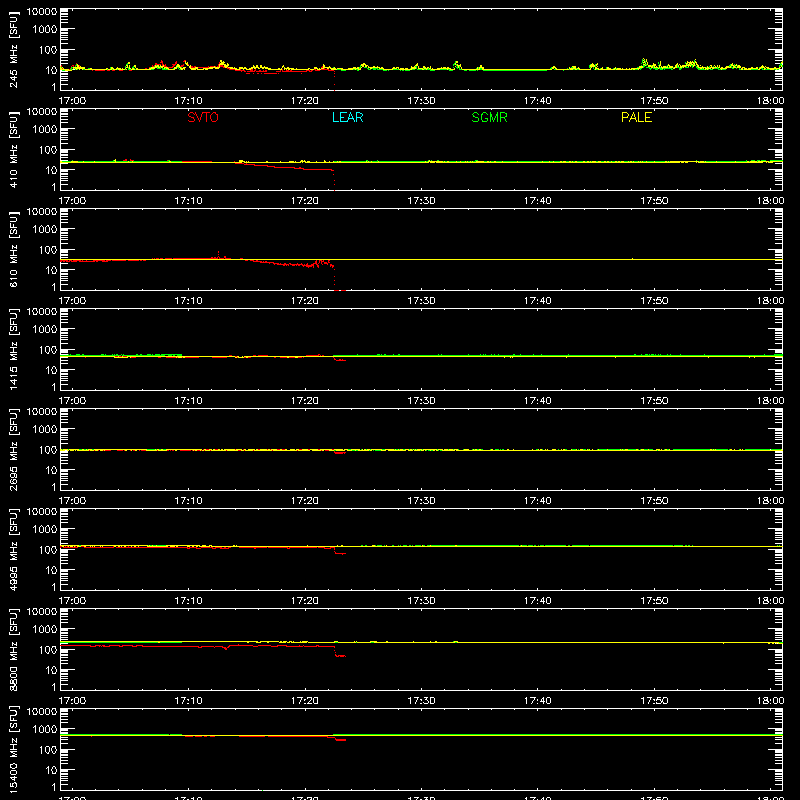Click 18:00 tick label under 2695 MHz plot
800x800 pixels.
pos(770,501)
